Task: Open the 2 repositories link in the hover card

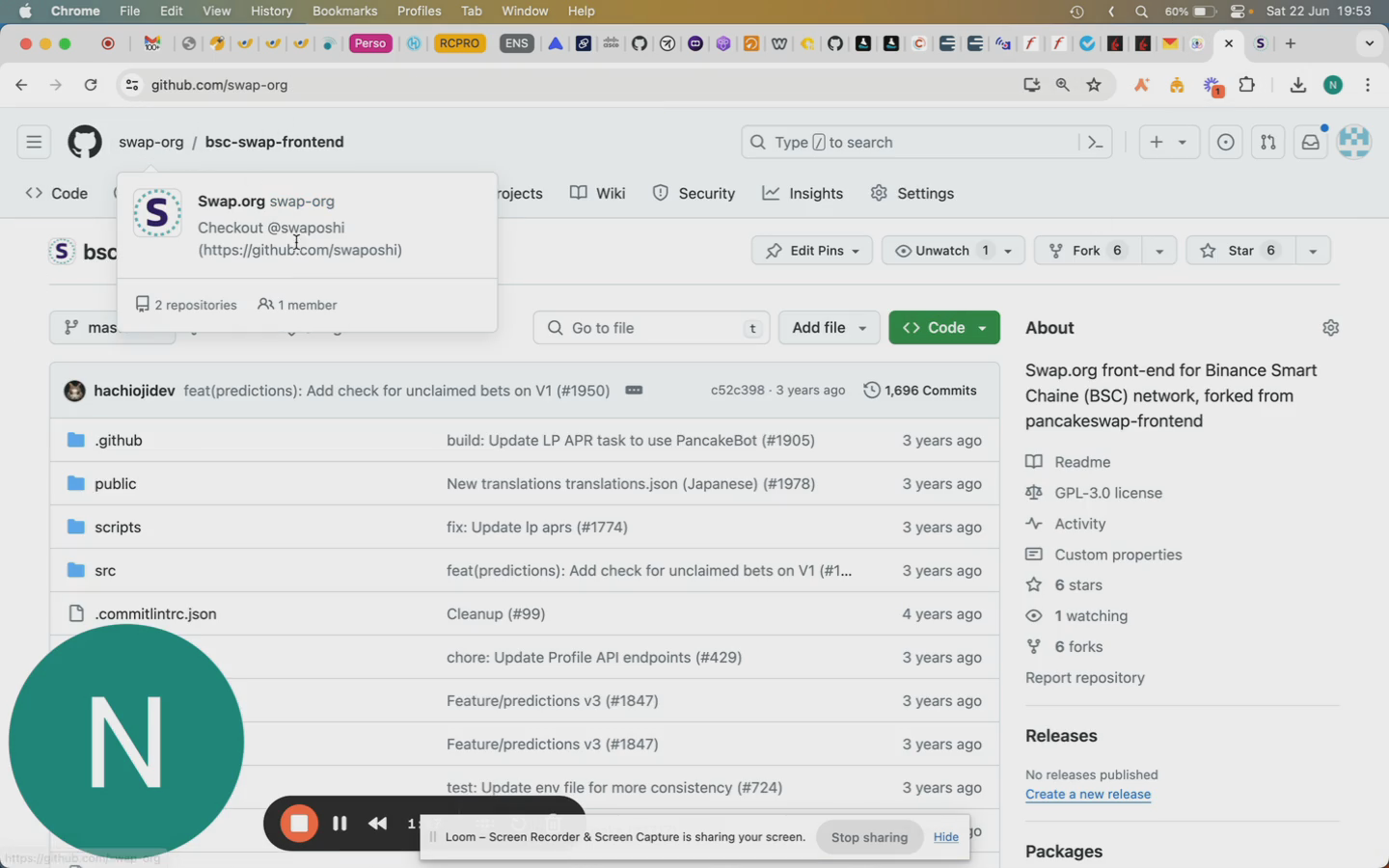Action: click(186, 305)
